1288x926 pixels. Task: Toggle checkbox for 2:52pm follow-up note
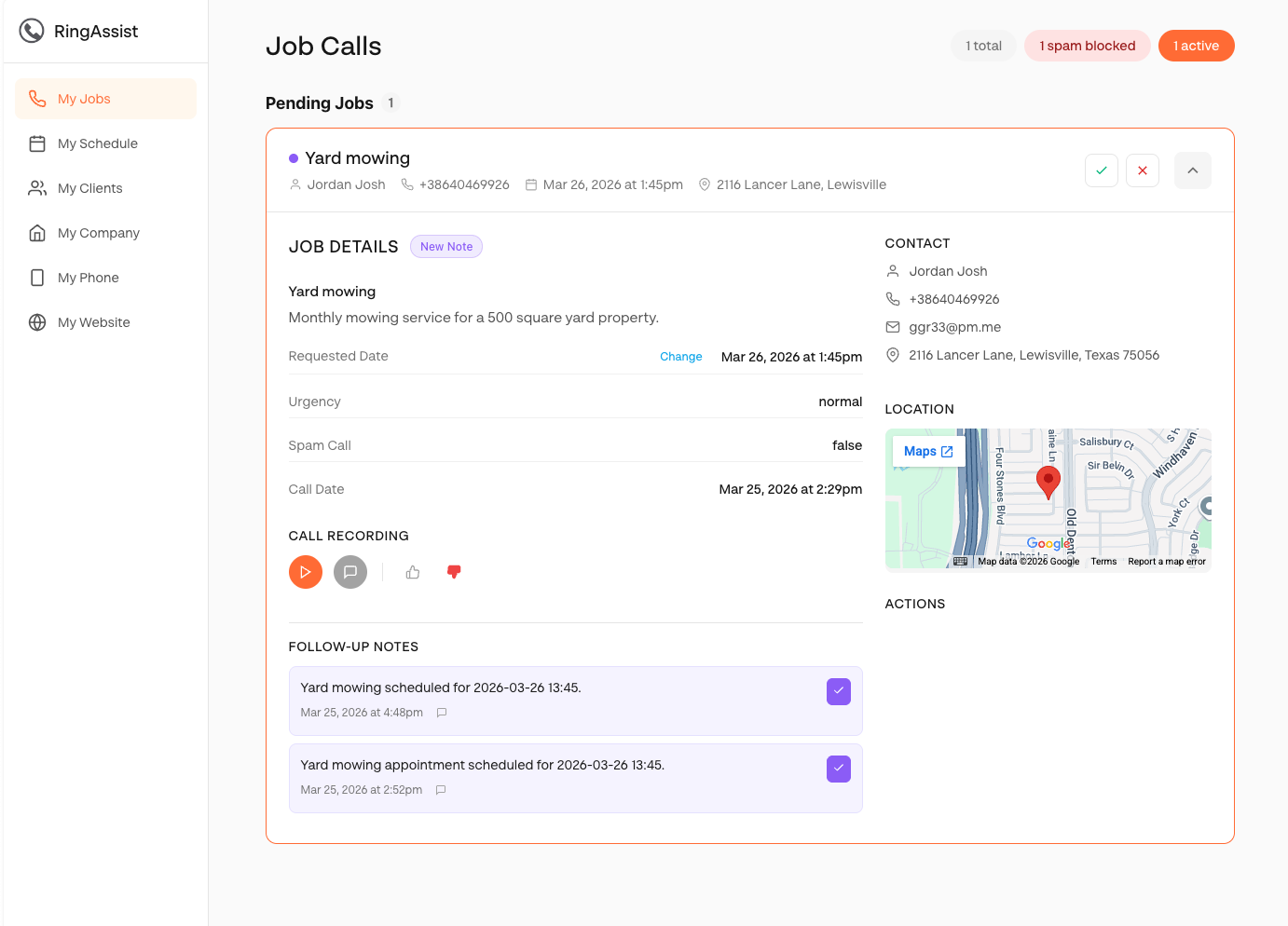839,769
